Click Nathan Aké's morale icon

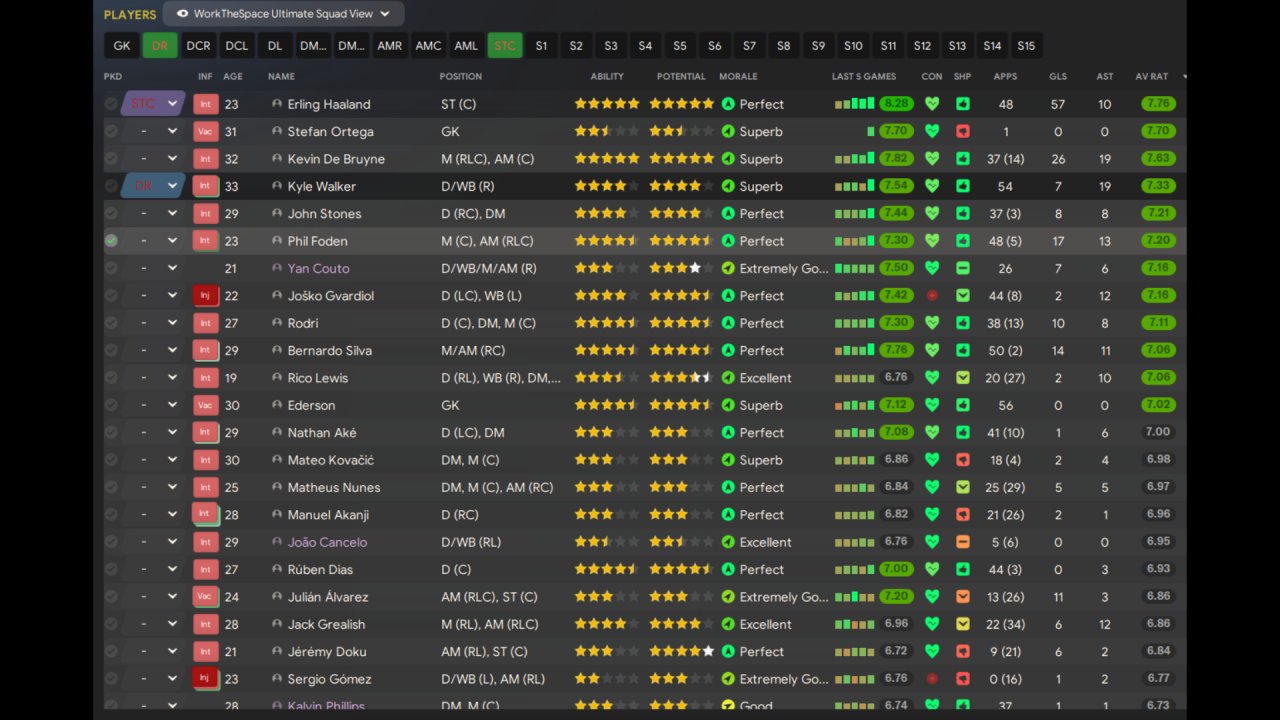[728, 432]
